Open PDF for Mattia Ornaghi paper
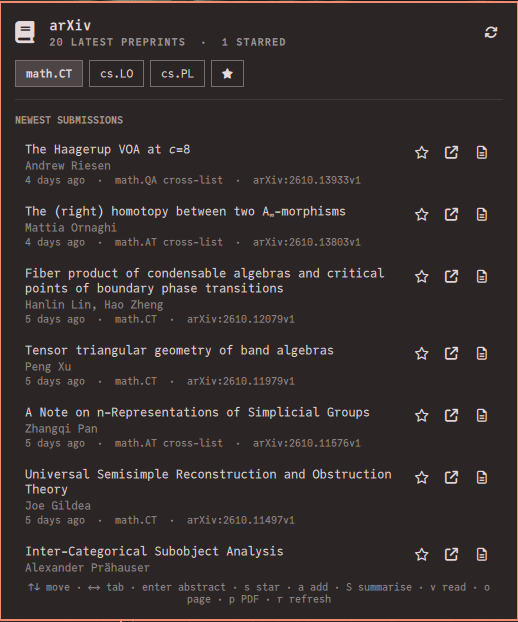 (x=482, y=215)
